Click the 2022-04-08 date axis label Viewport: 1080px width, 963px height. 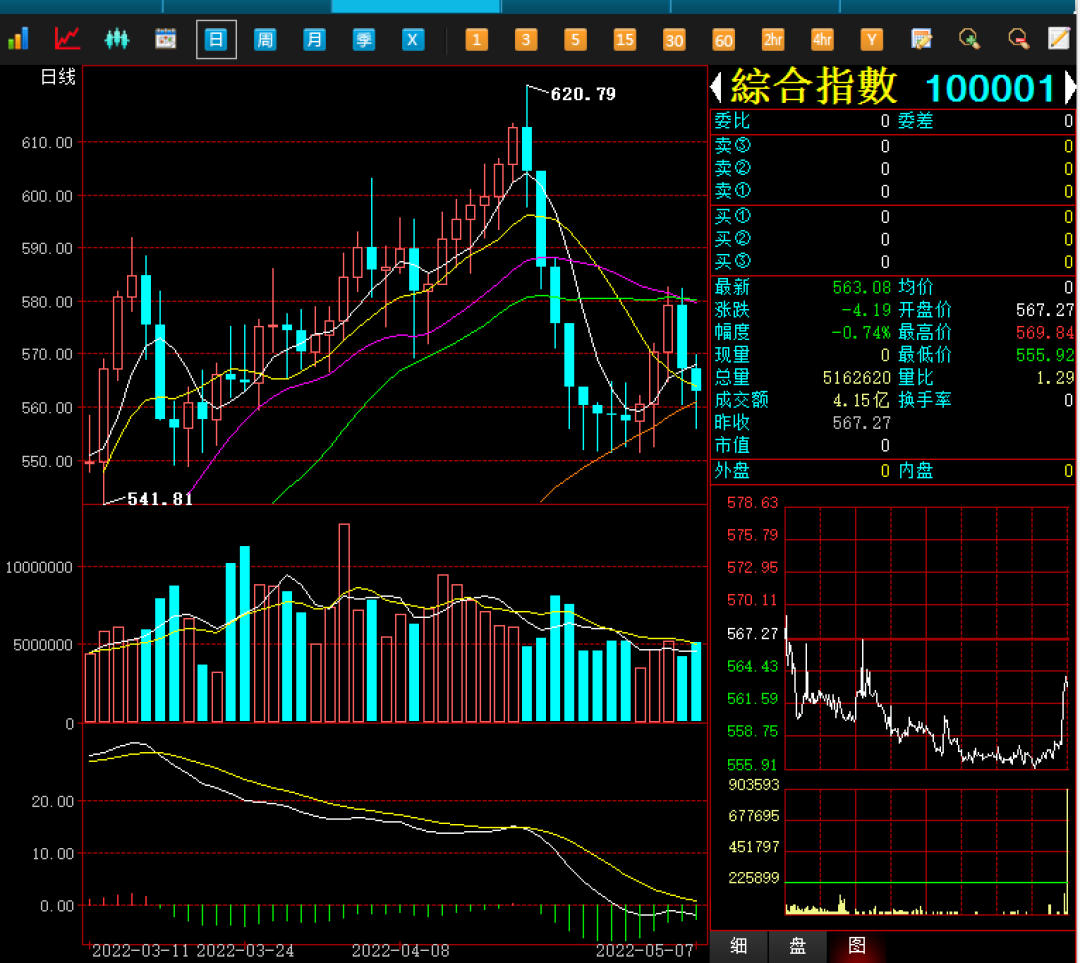(x=401, y=951)
